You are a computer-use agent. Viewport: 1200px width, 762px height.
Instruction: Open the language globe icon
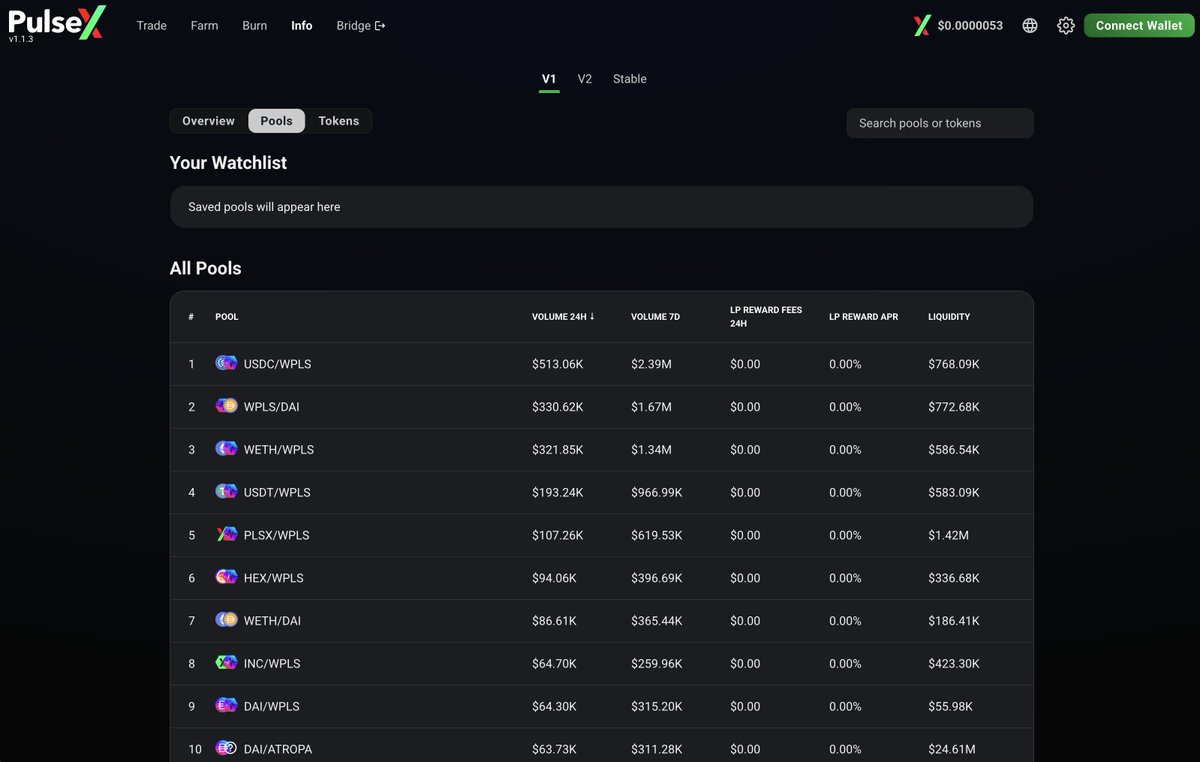tap(1030, 26)
